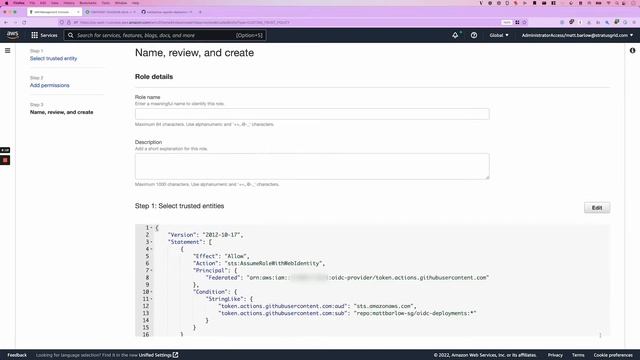
Task: Open the Terms footer link
Action: [578, 355]
